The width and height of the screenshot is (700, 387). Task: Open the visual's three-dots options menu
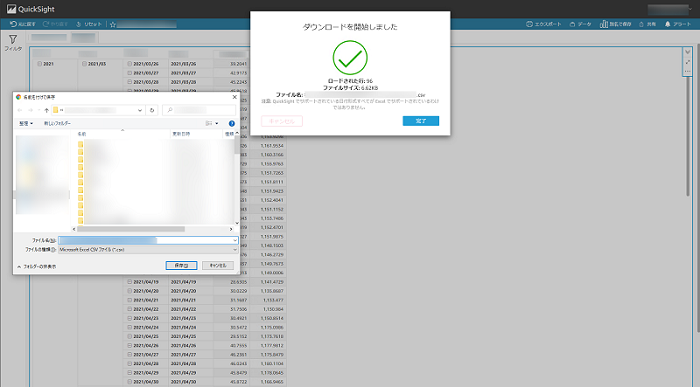coord(688,71)
